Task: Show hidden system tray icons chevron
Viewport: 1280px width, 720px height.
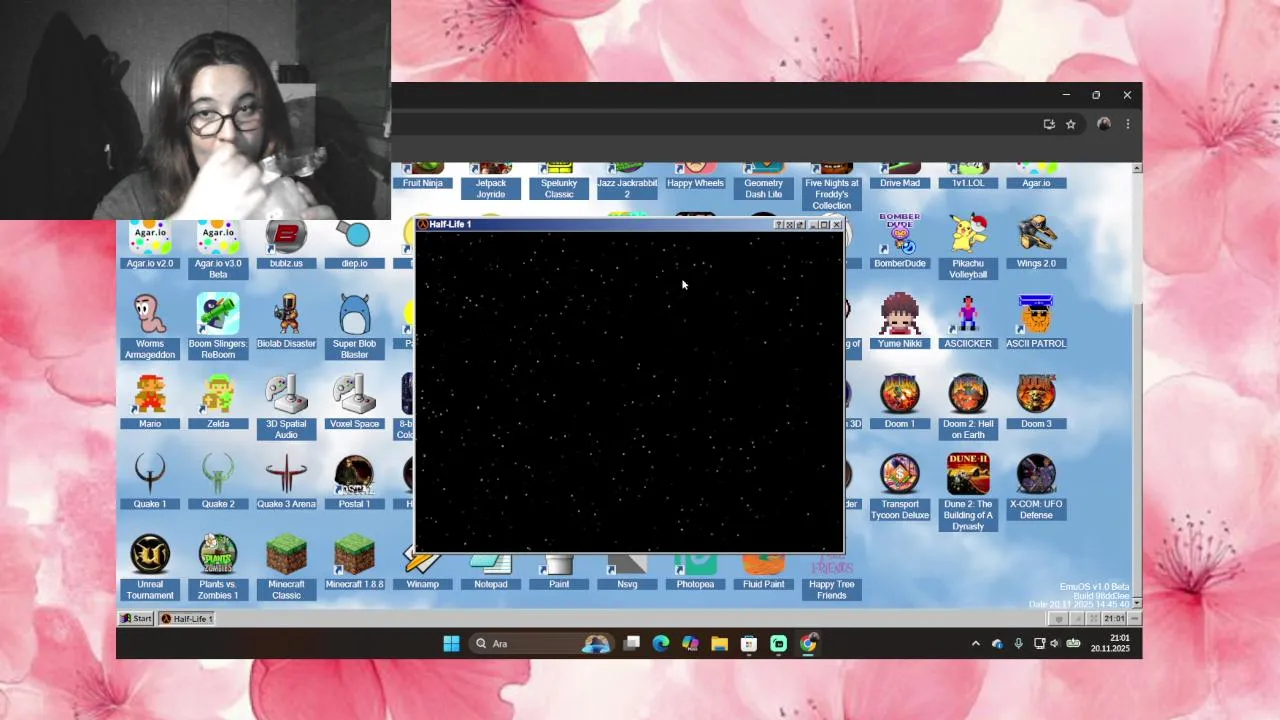Action: (976, 644)
